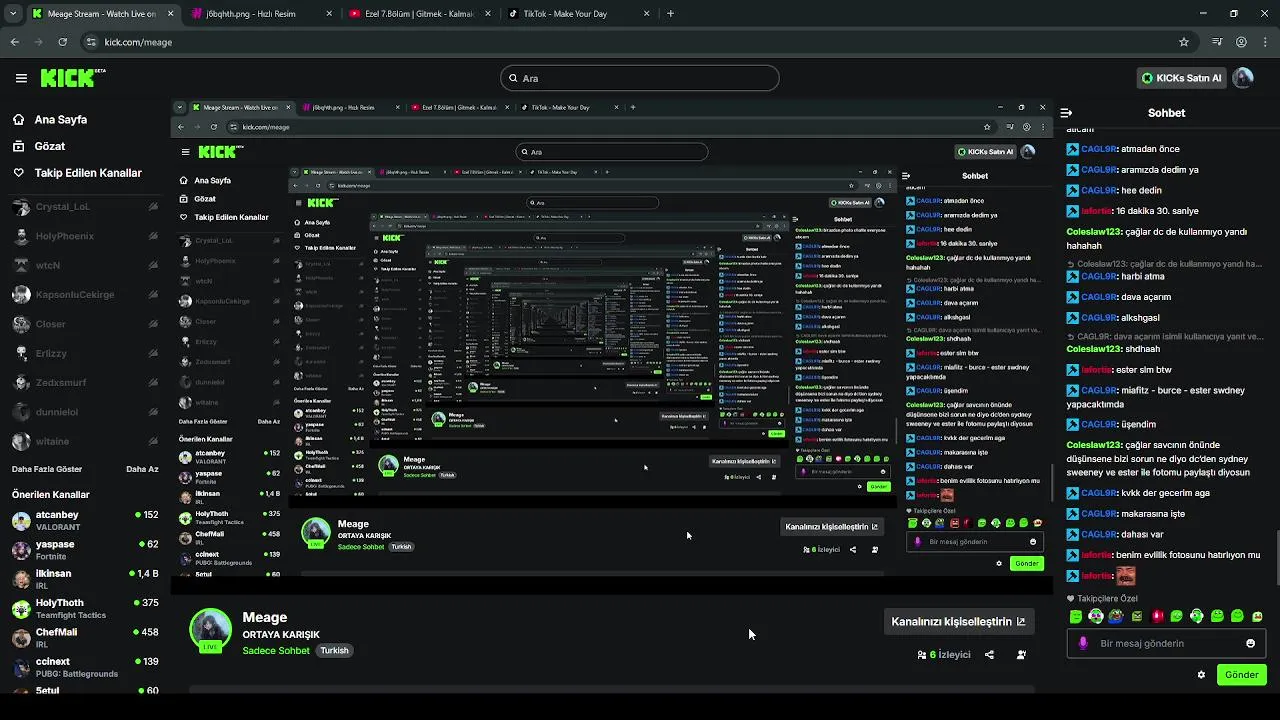Open offline followed channel Zedxsmurf
The image size is (1280, 720).
point(85,382)
